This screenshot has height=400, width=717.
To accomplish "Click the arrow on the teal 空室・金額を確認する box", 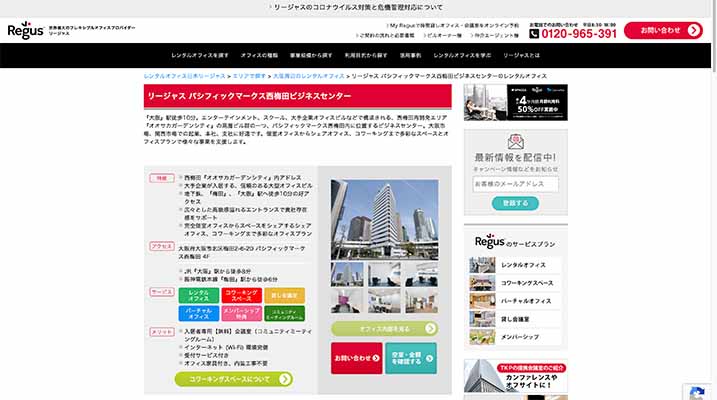I will click(429, 358).
